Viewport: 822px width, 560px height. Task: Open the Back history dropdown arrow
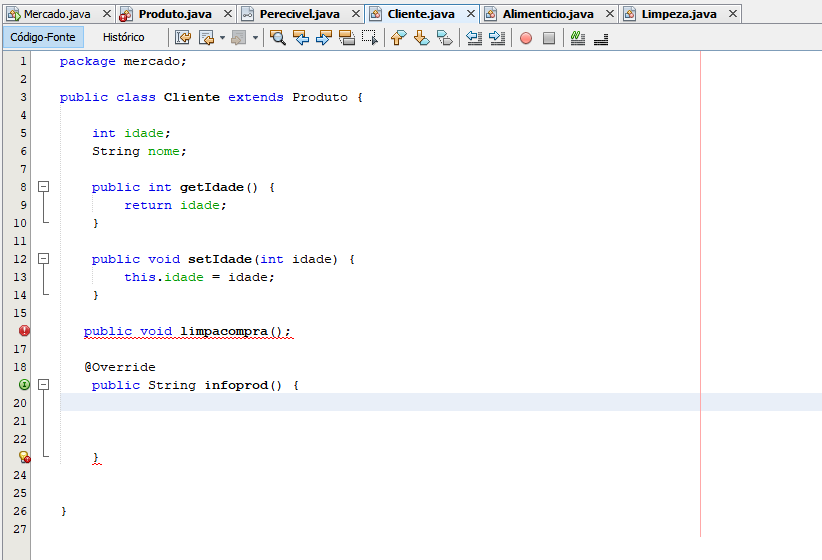(x=222, y=38)
